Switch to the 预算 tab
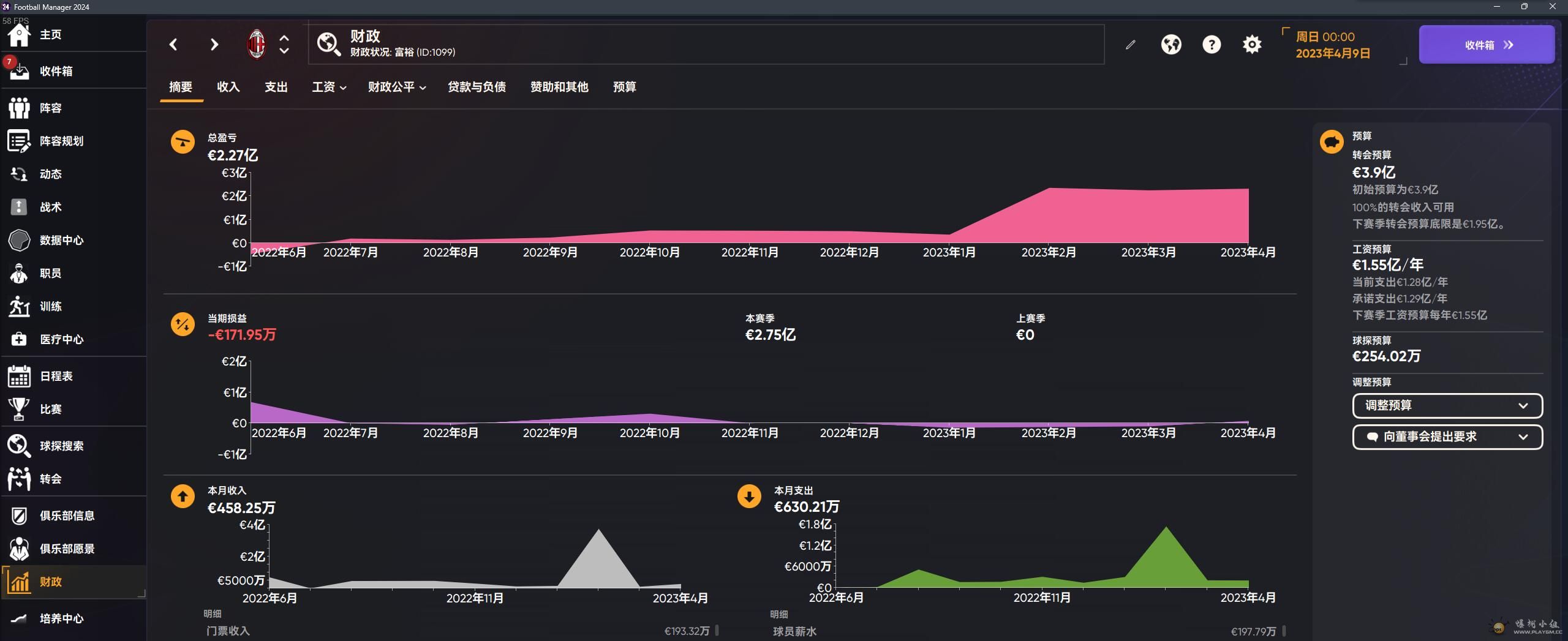This screenshot has height=641, width=1568. pyautogui.click(x=625, y=87)
